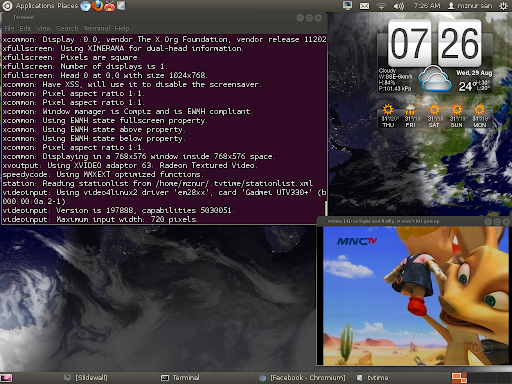This screenshot has height=384, width=512.
Task: Click the wireless network indicator icon
Action: pyautogui.click(x=381, y=6)
